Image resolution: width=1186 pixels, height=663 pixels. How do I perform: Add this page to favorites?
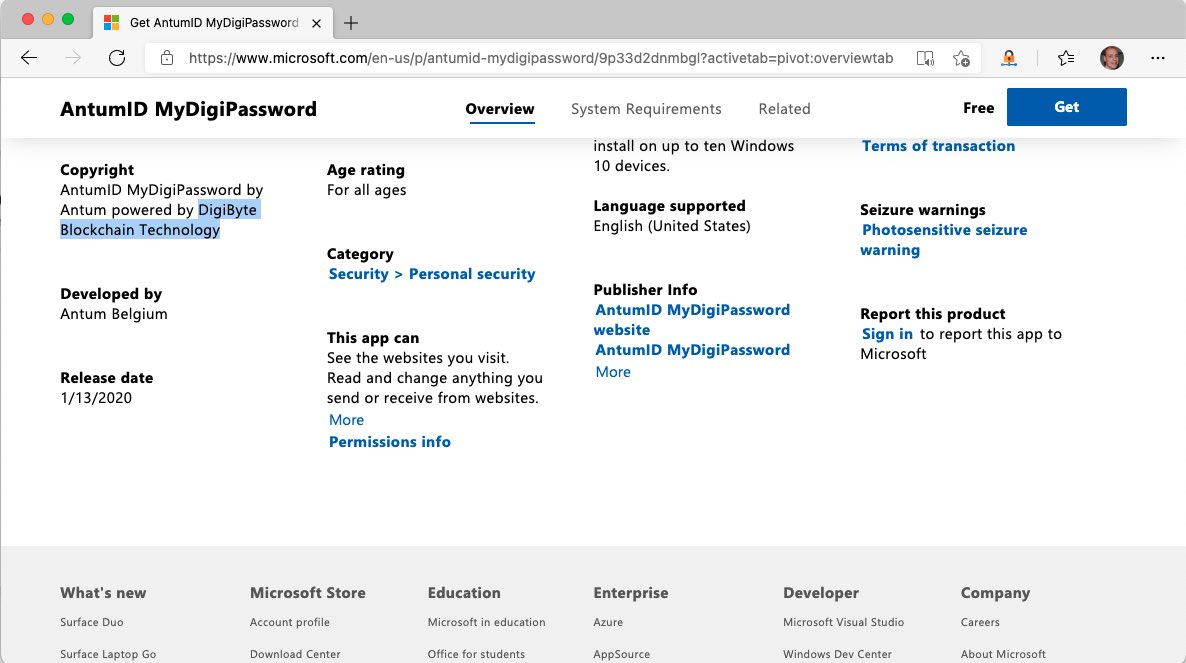[961, 58]
